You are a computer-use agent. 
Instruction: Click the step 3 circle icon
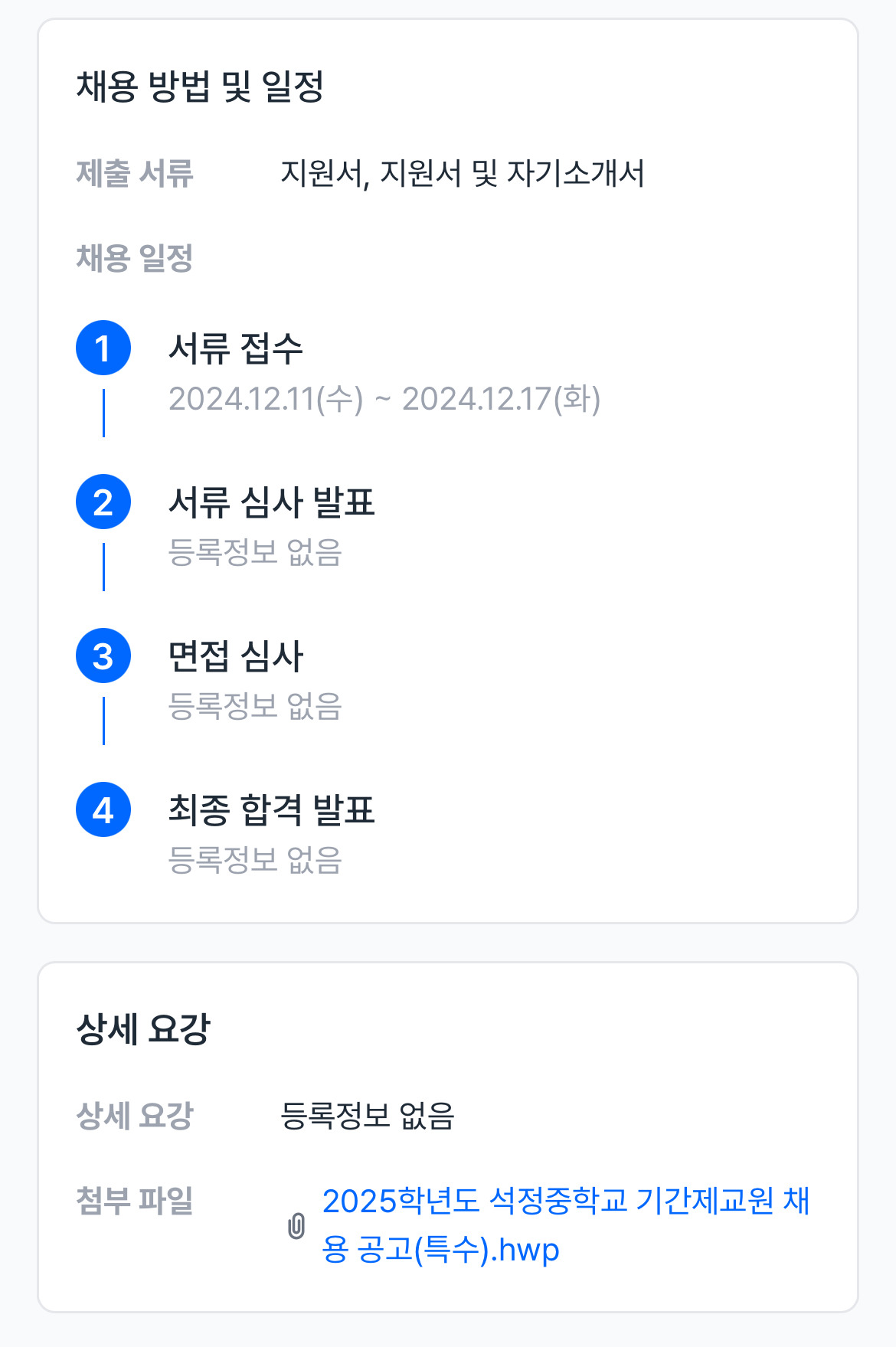pos(103,656)
